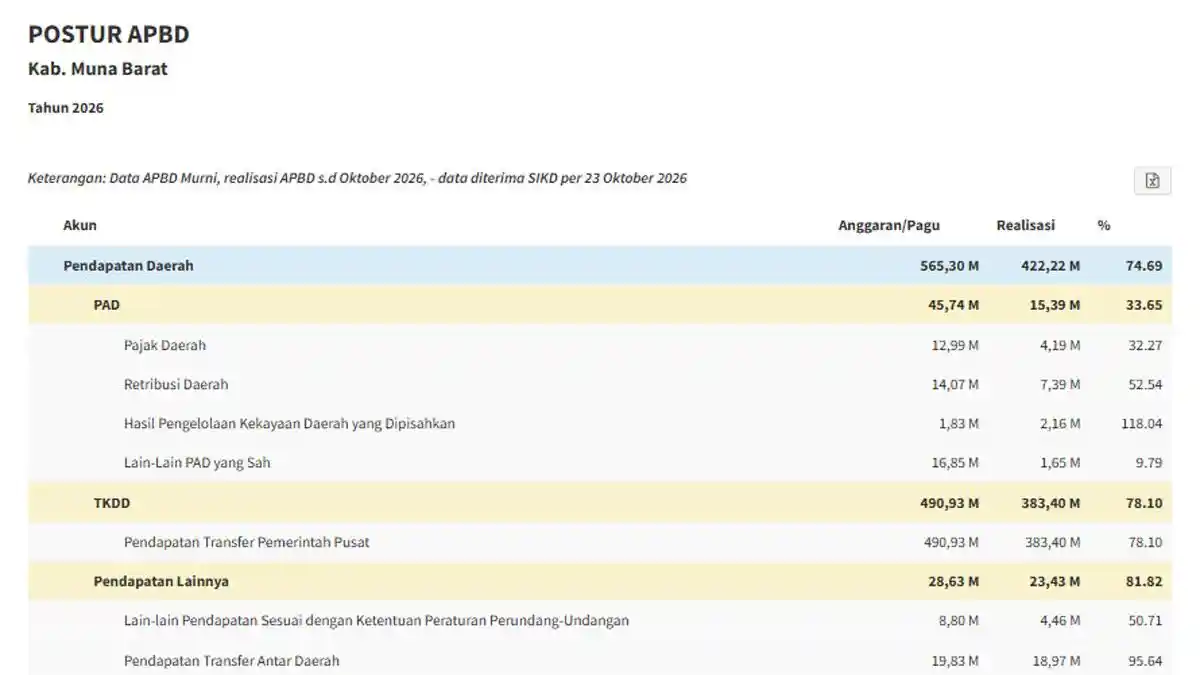Image resolution: width=1200 pixels, height=675 pixels.
Task: Select the 74.69 percentage for Pendapatan Daerah
Action: coord(1144,266)
